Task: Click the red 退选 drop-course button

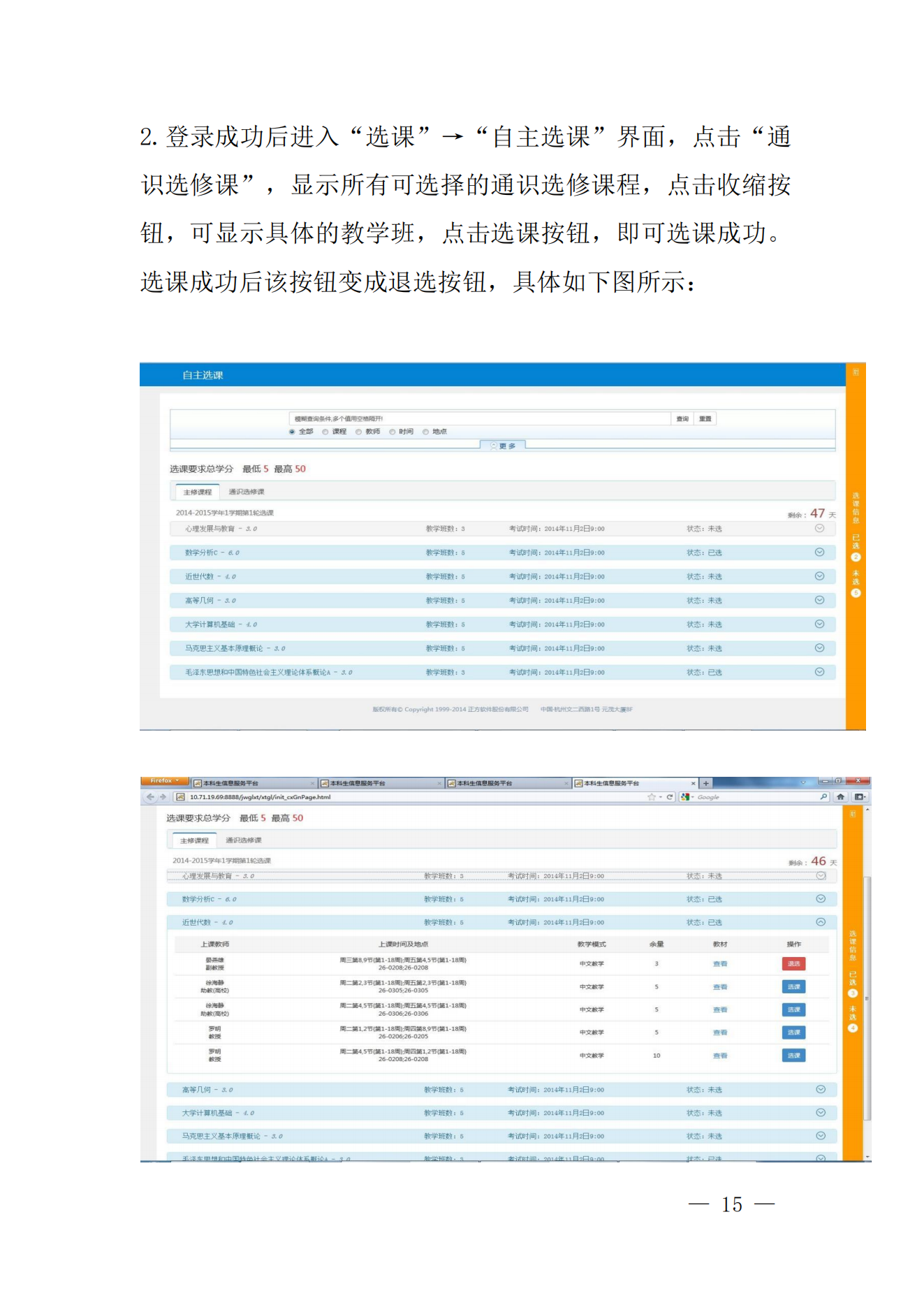Action: [x=793, y=964]
